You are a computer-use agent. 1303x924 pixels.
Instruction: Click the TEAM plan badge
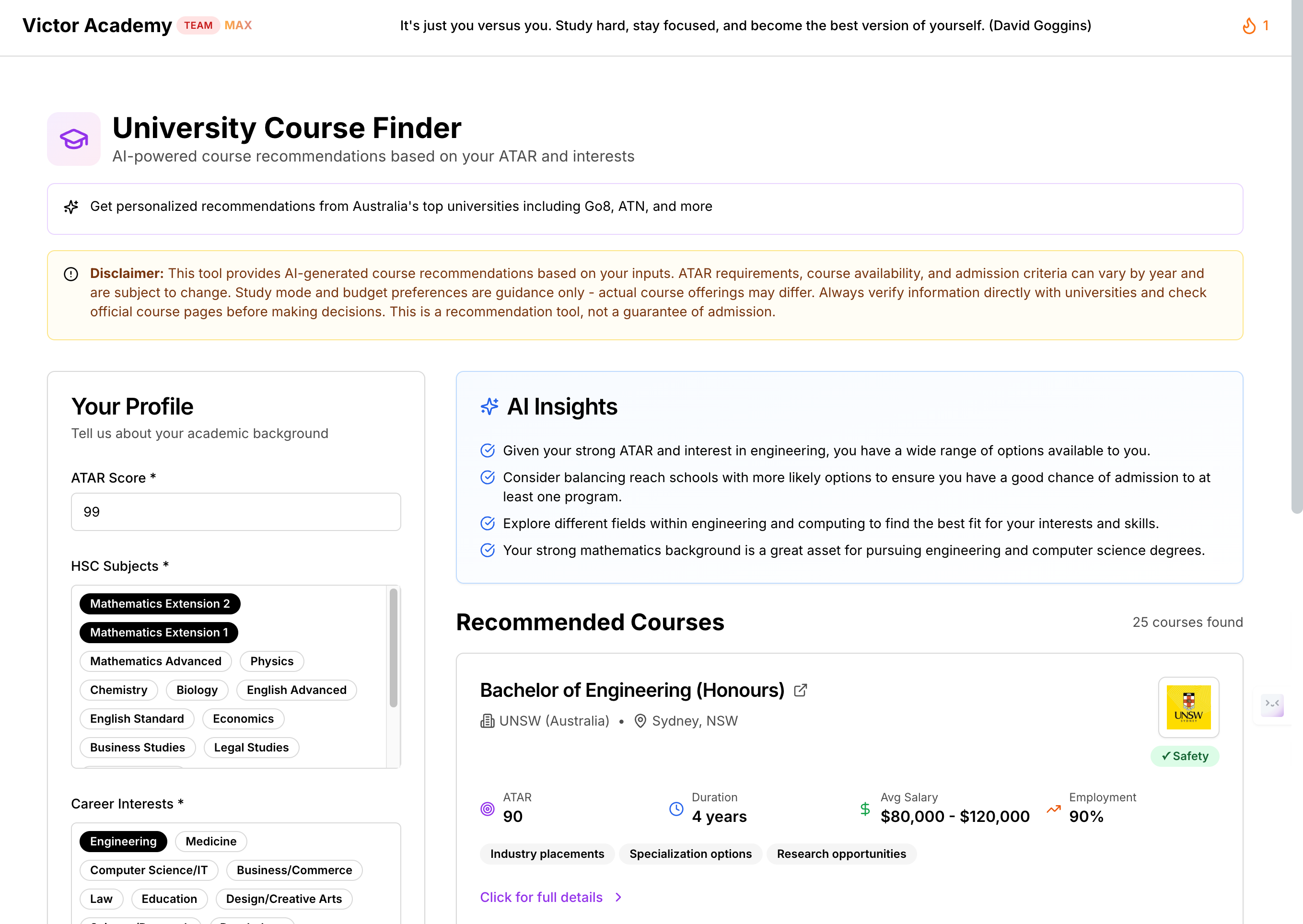click(198, 25)
